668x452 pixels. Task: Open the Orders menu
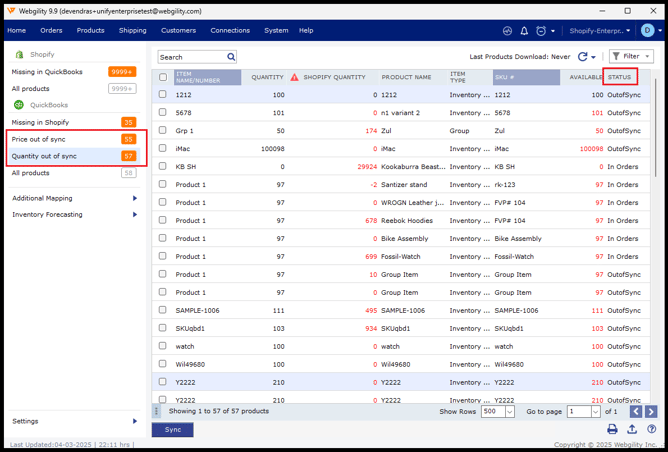tap(51, 31)
